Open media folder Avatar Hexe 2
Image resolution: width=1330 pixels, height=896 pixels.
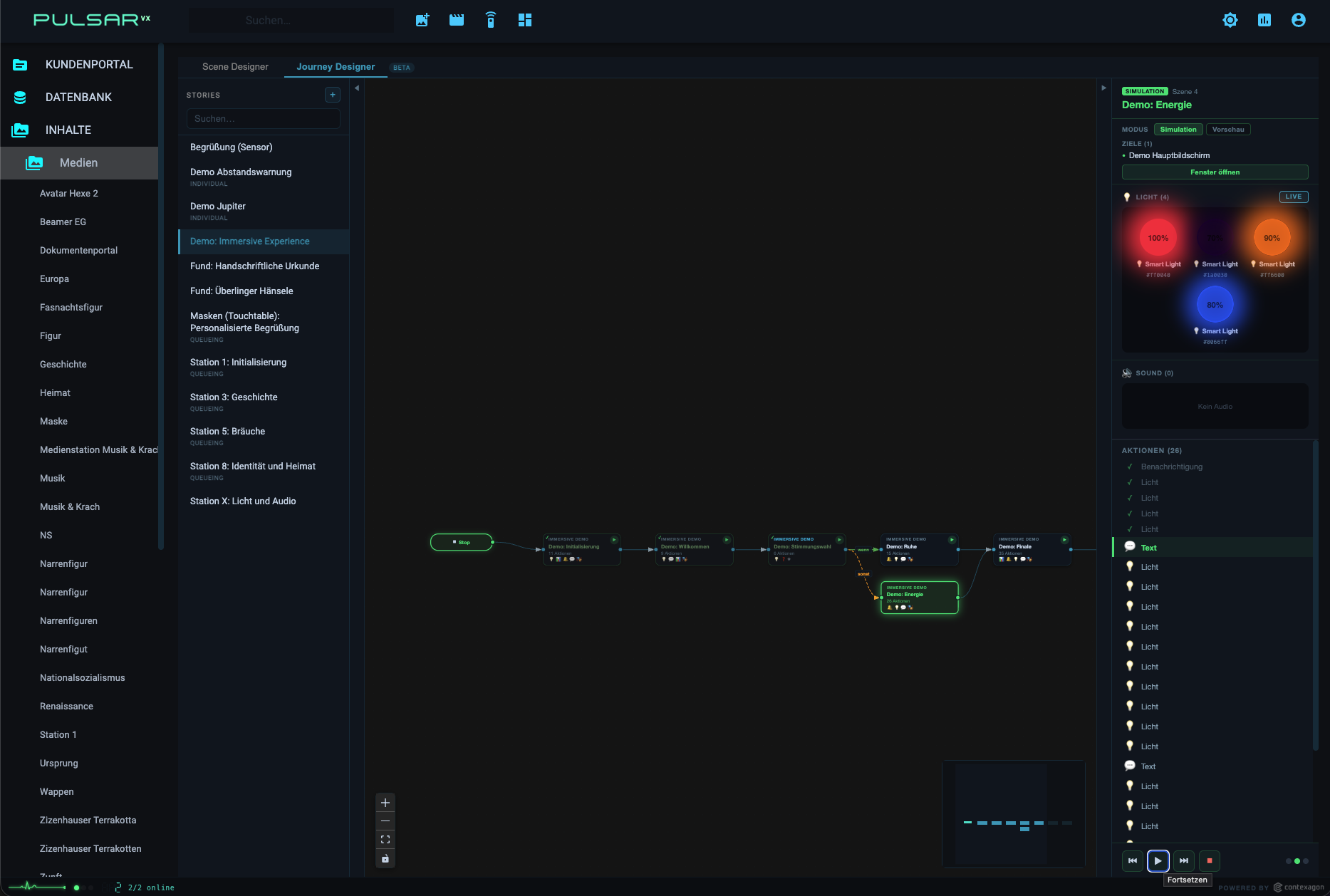click(x=69, y=194)
